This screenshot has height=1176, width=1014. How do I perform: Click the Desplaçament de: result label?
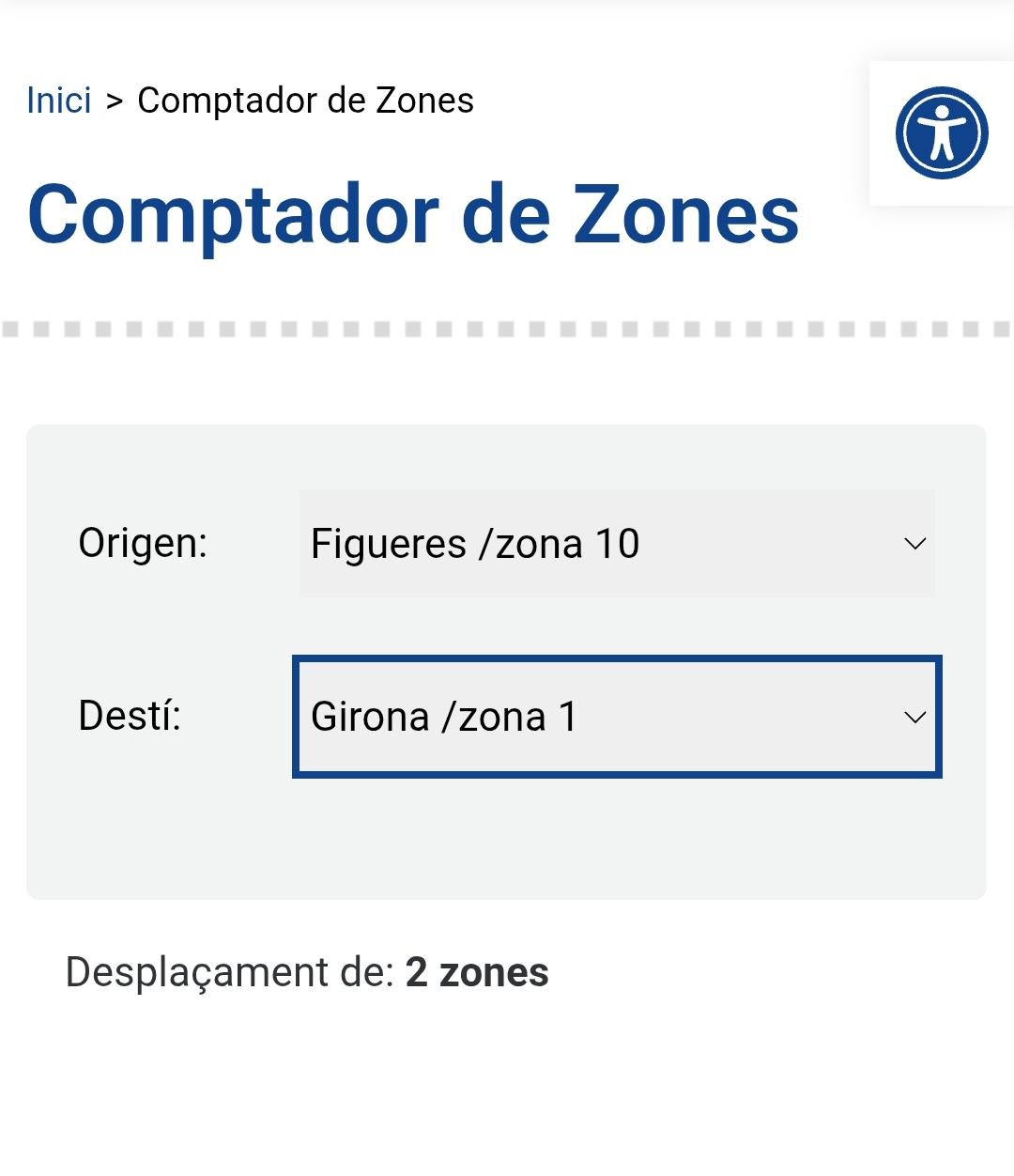(230, 974)
